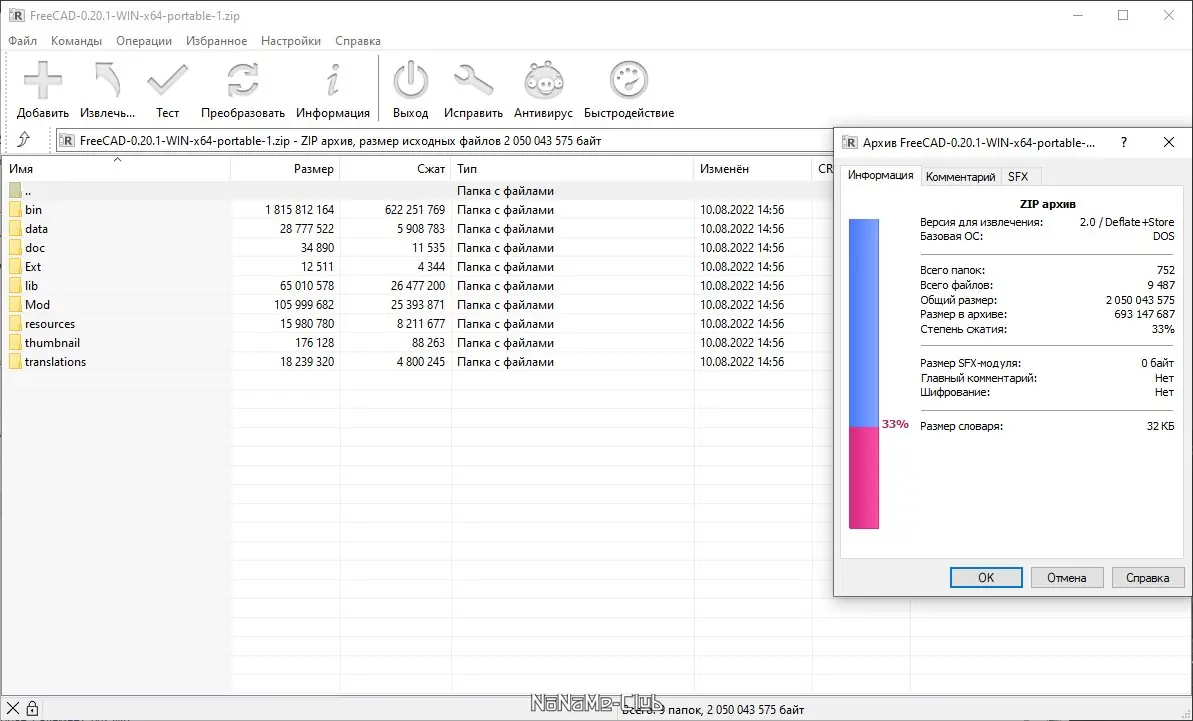Image resolution: width=1193 pixels, height=721 pixels.
Task: Click the 9 487 files count value
Action: pos(1161,285)
